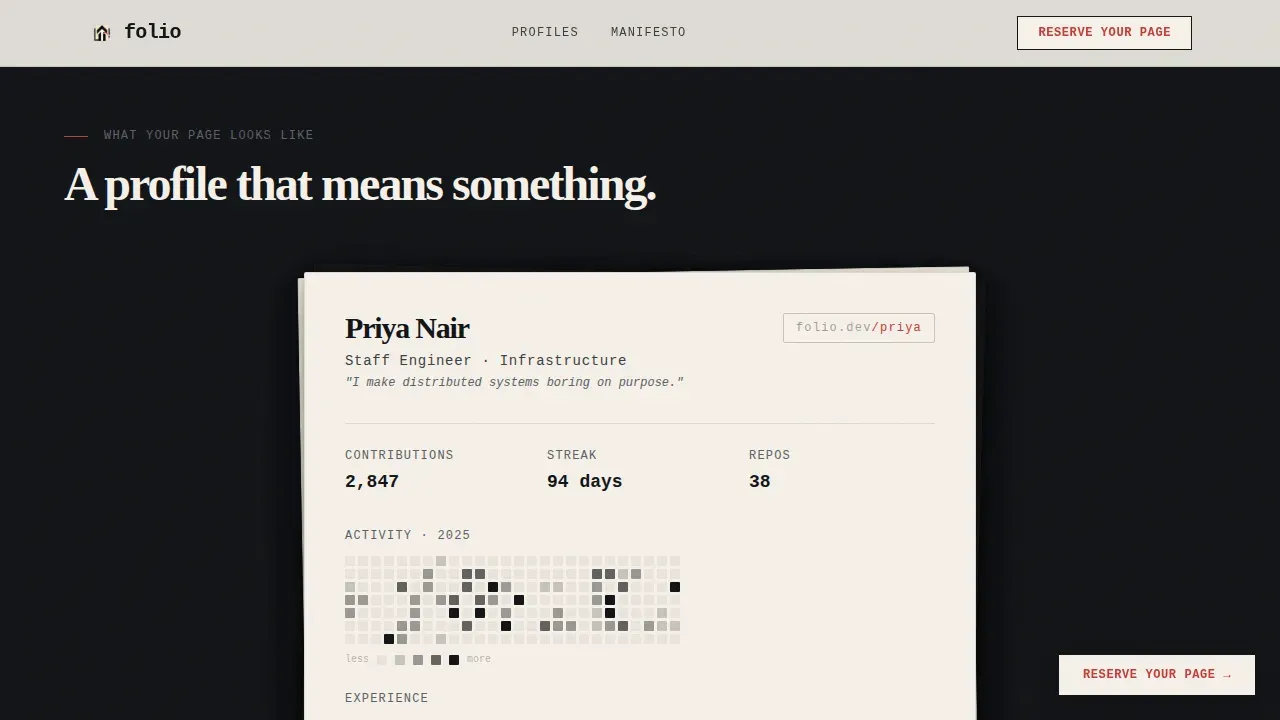1280x720 pixels.
Task: Select the darkest swatch in activity legend
Action: (x=454, y=660)
